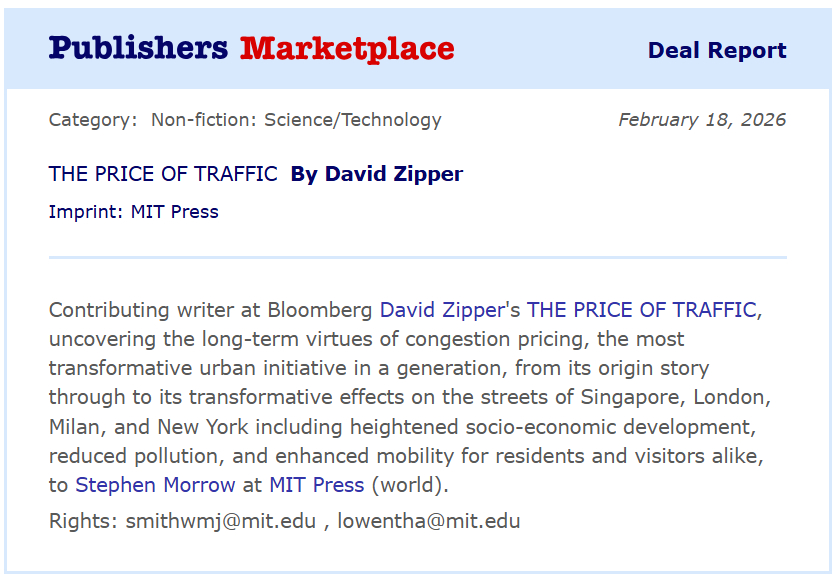This screenshot has width=833, height=575.
Task: Click the smithwmj@mit.edu rights email
Action: click(x=220, y=521)
